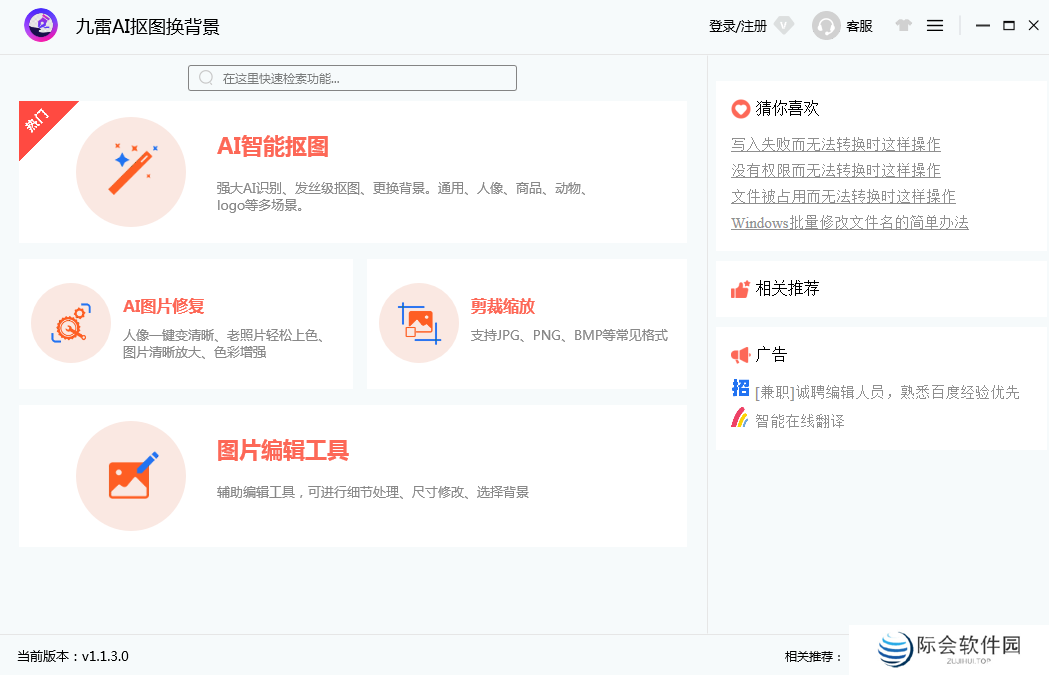This screenshot has height=675, width=1049.
Task: Click the megaphone icon beside 广告
Action: coord(739,354)
